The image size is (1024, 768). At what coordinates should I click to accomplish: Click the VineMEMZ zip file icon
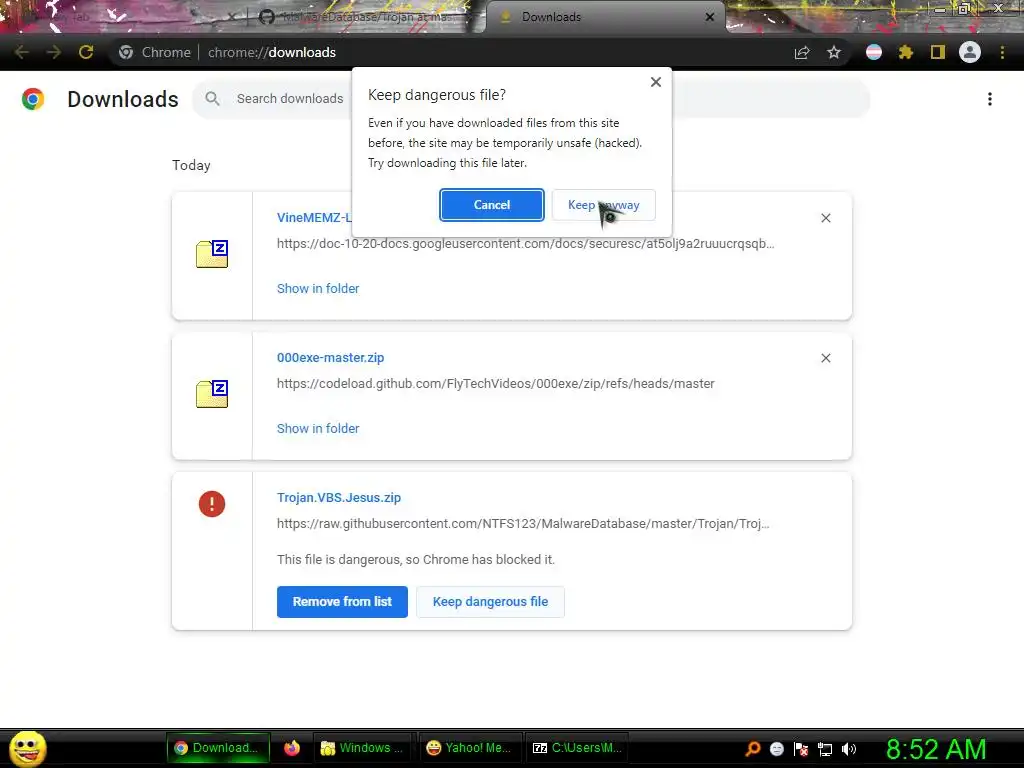coord(212,254)
